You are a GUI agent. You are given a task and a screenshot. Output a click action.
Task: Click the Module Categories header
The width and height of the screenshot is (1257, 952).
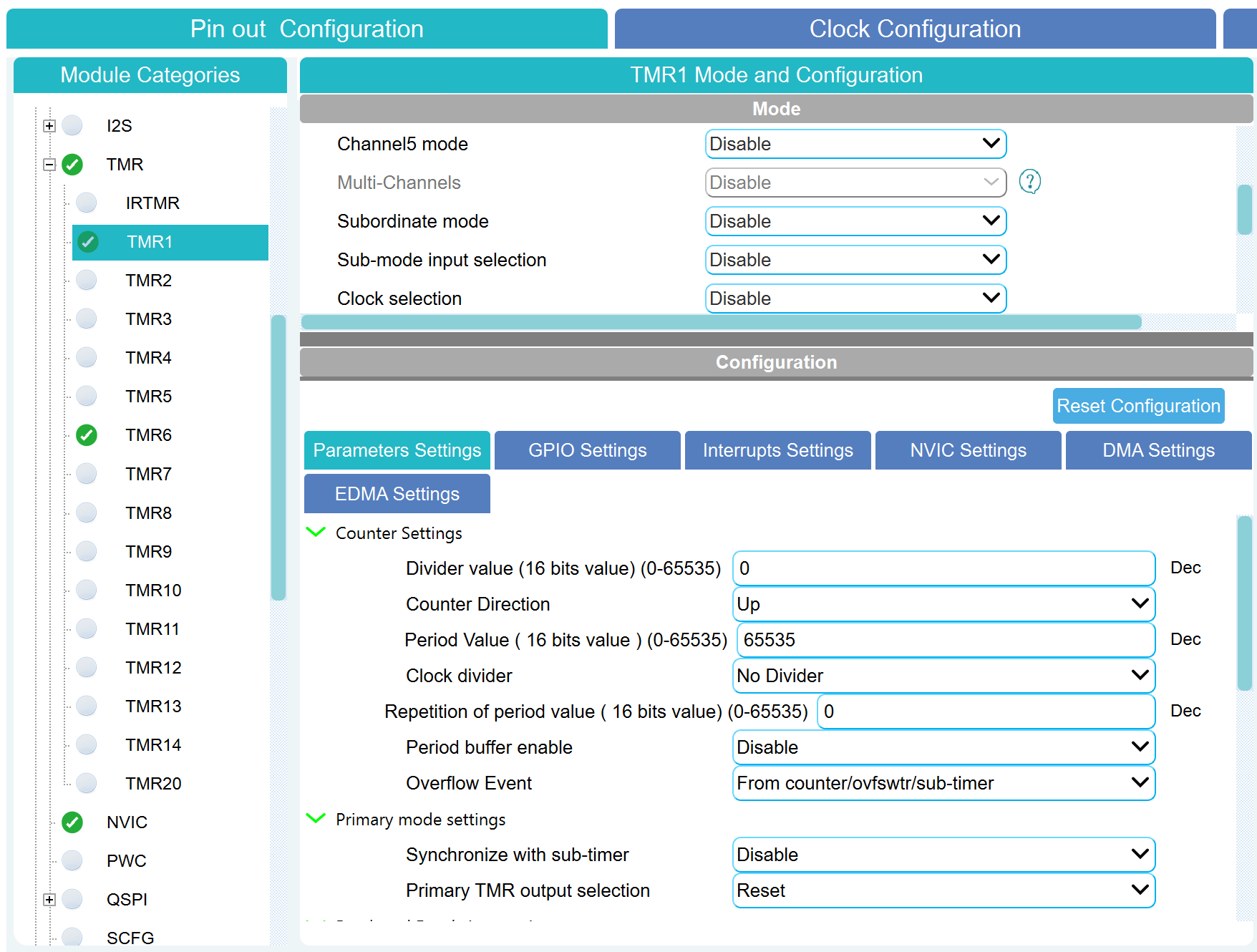150,75
